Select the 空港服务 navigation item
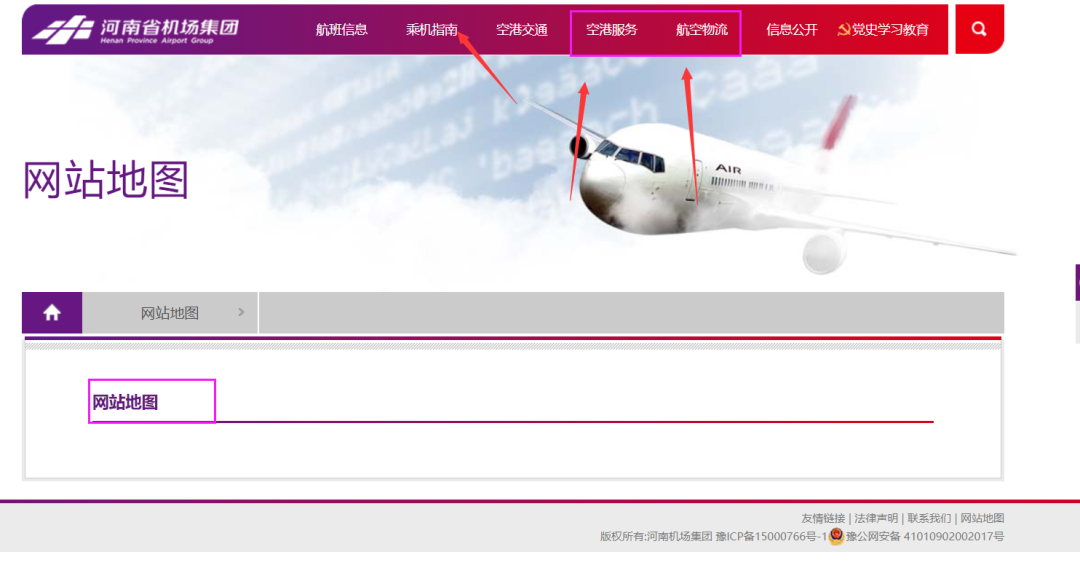This screenshot has height=568, width=1080. [612, 30]
